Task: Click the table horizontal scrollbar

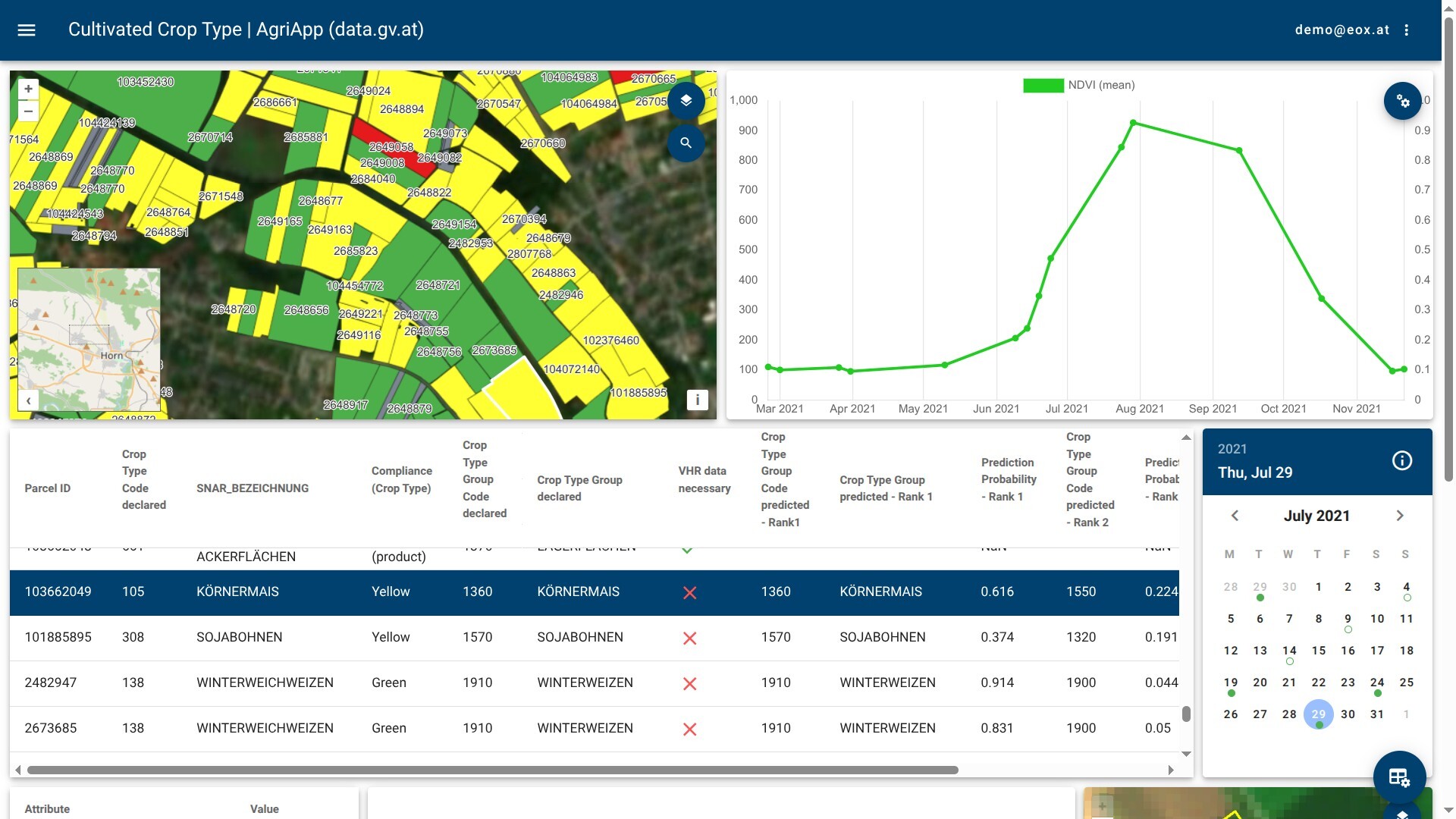Action: pyautogui.click(x=493, y=770)
